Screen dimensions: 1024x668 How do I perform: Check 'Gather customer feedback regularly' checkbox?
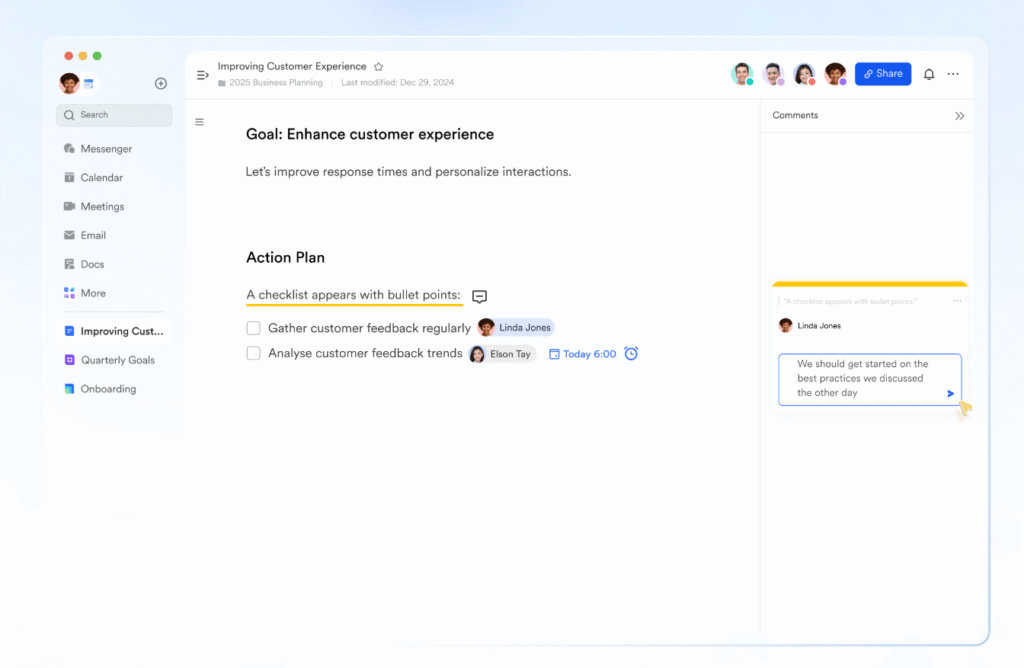(x=254, y=328)
